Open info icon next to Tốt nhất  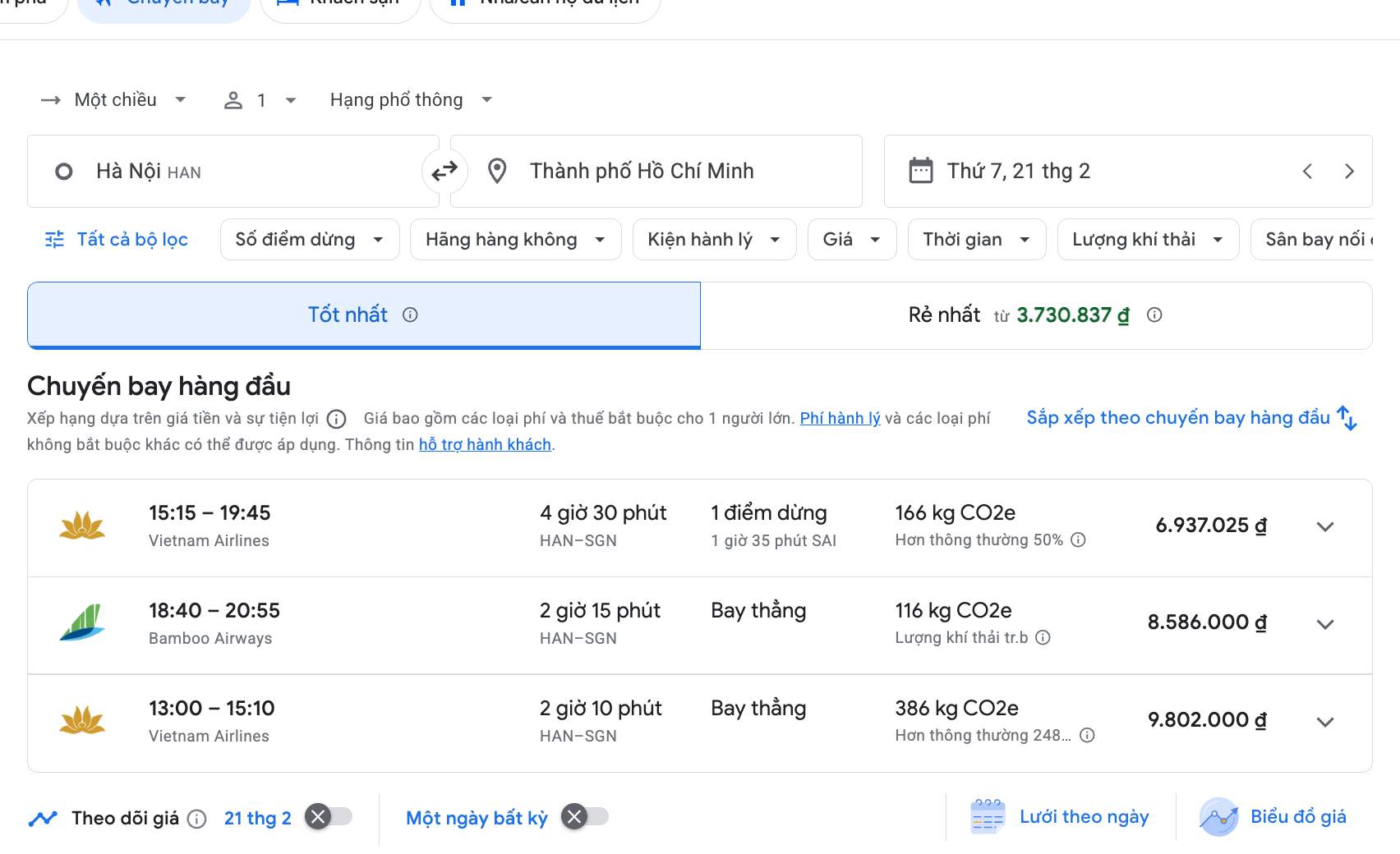click(410, 315)
